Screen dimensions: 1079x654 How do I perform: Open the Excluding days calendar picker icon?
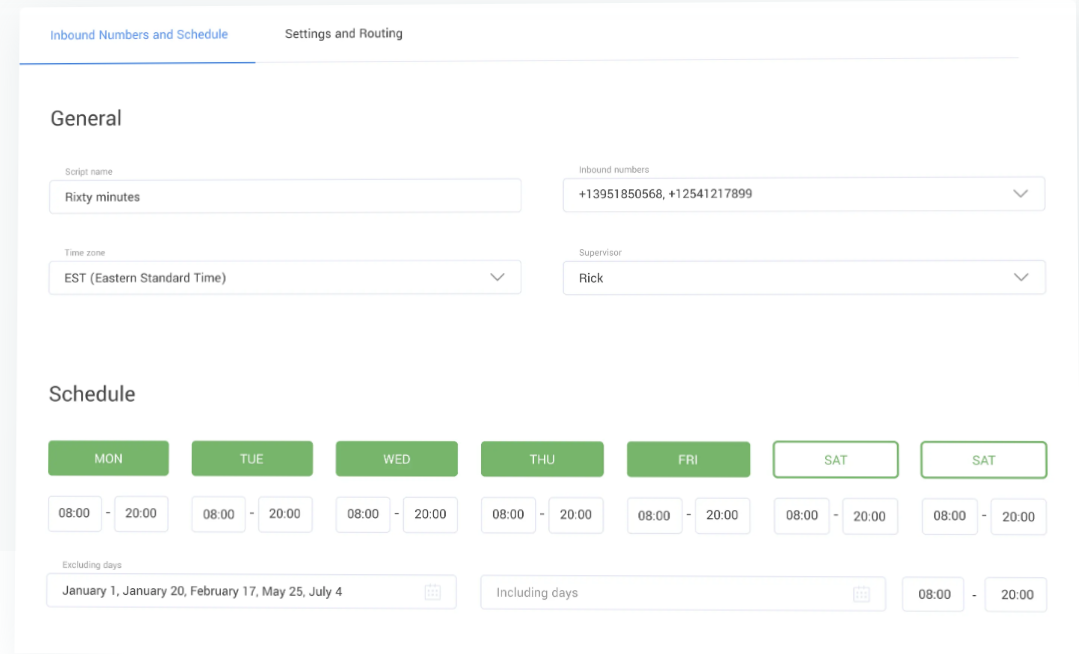(x=433, y=592)
